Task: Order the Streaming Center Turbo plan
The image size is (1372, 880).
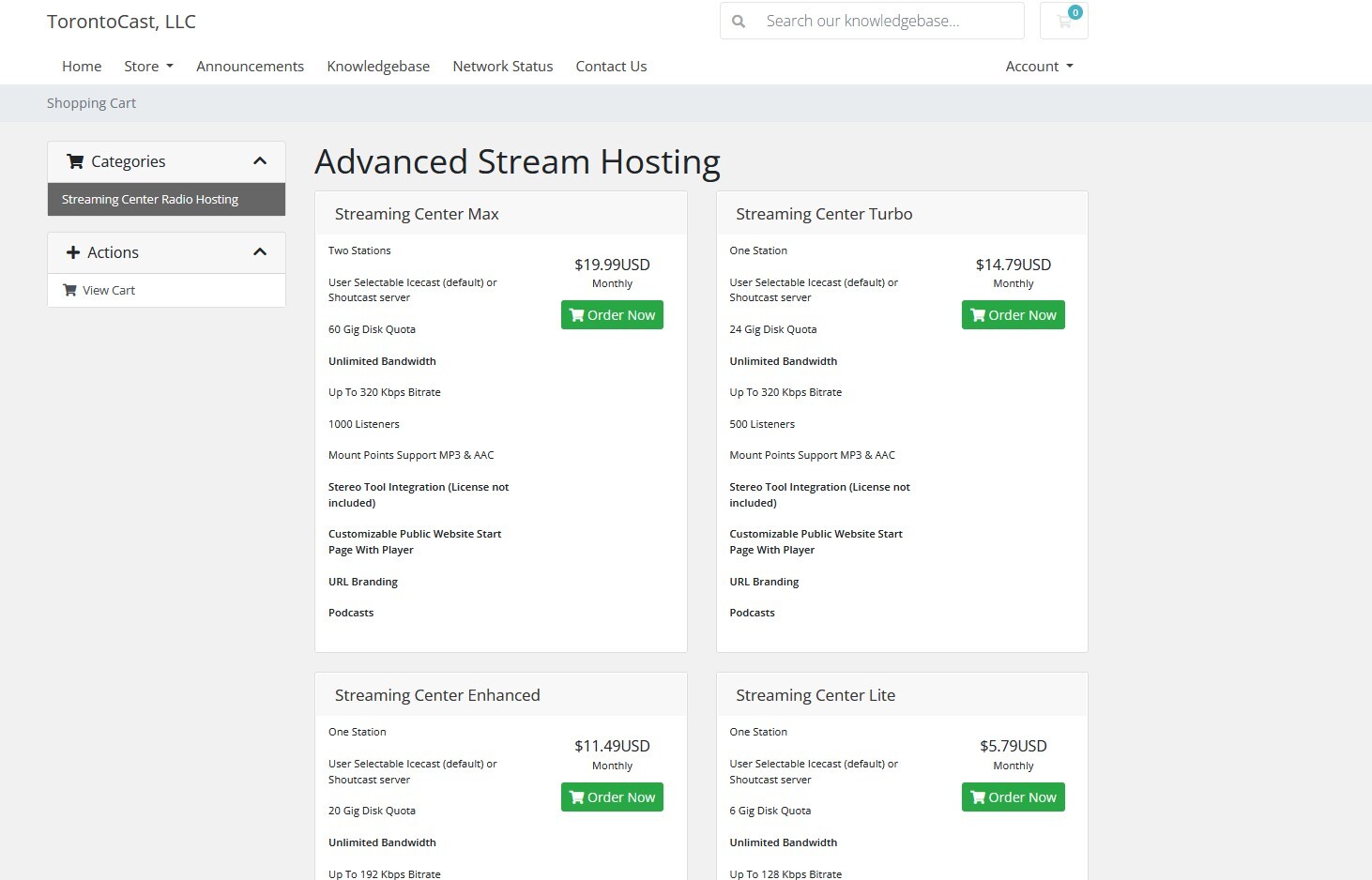Action: coord(1014,315)
